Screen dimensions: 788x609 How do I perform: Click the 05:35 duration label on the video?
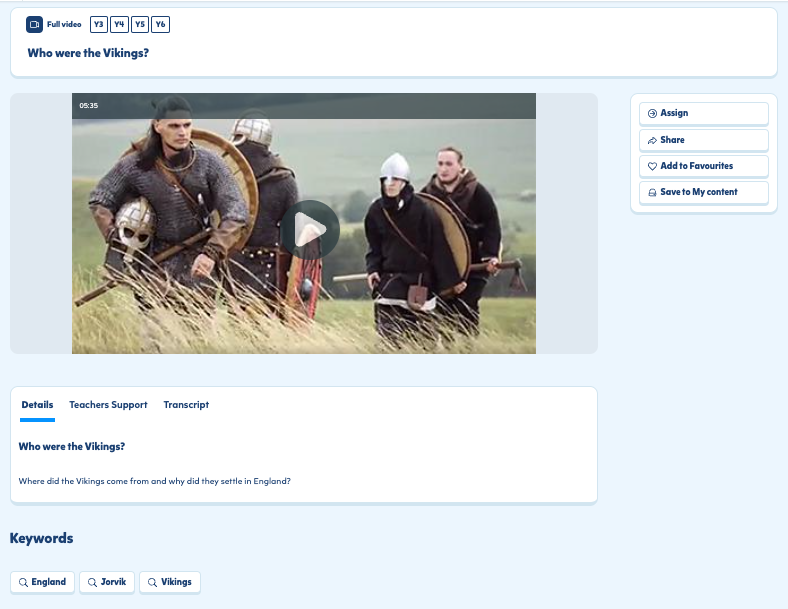89,105
